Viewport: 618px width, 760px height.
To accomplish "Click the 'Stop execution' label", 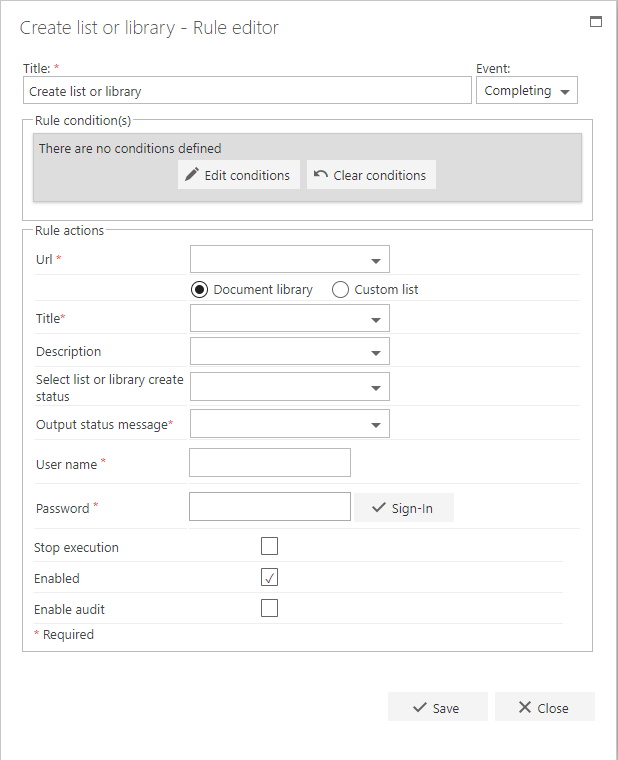I will [76, 548].
